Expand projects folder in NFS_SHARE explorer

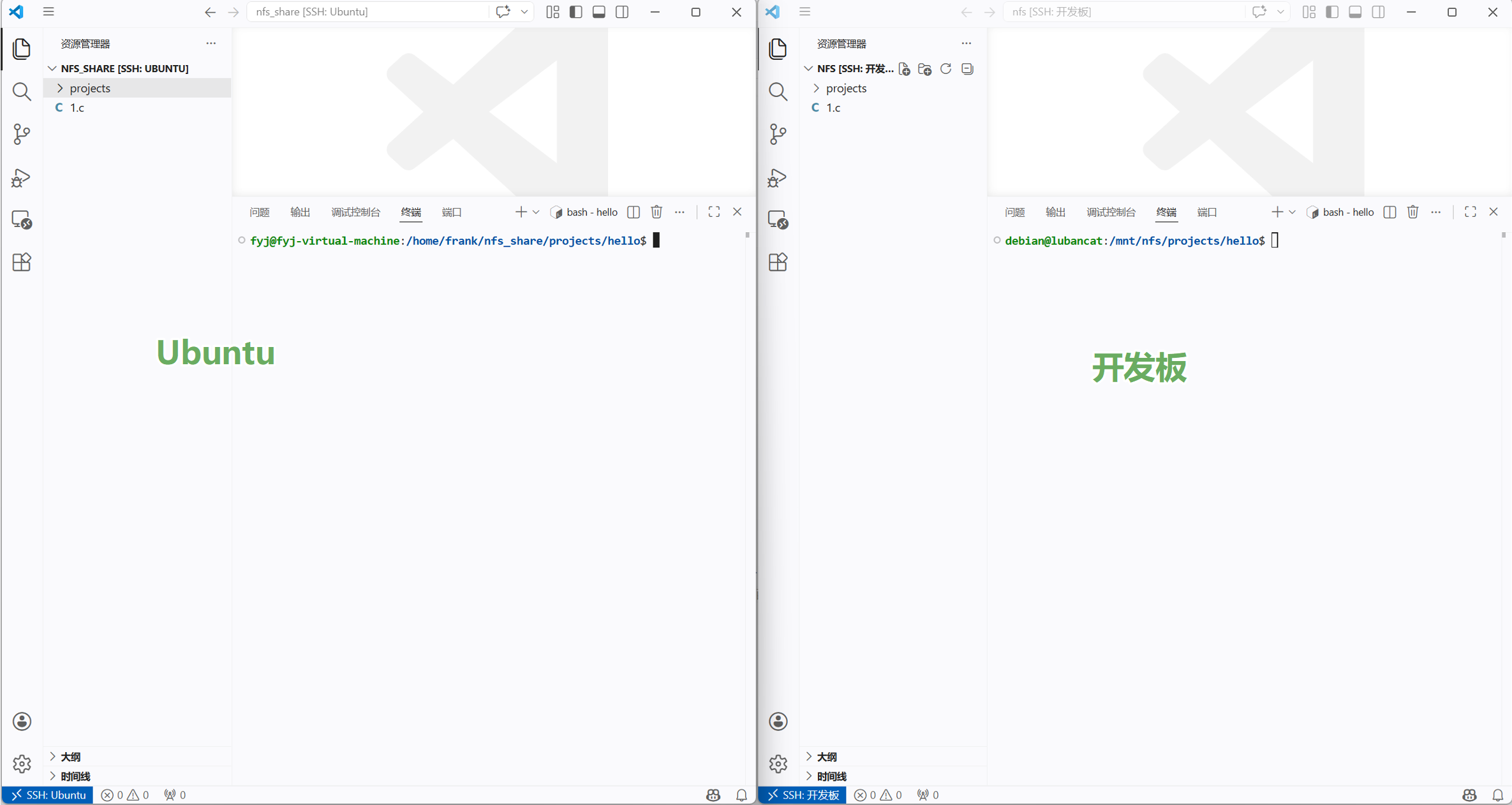[89, 88]
